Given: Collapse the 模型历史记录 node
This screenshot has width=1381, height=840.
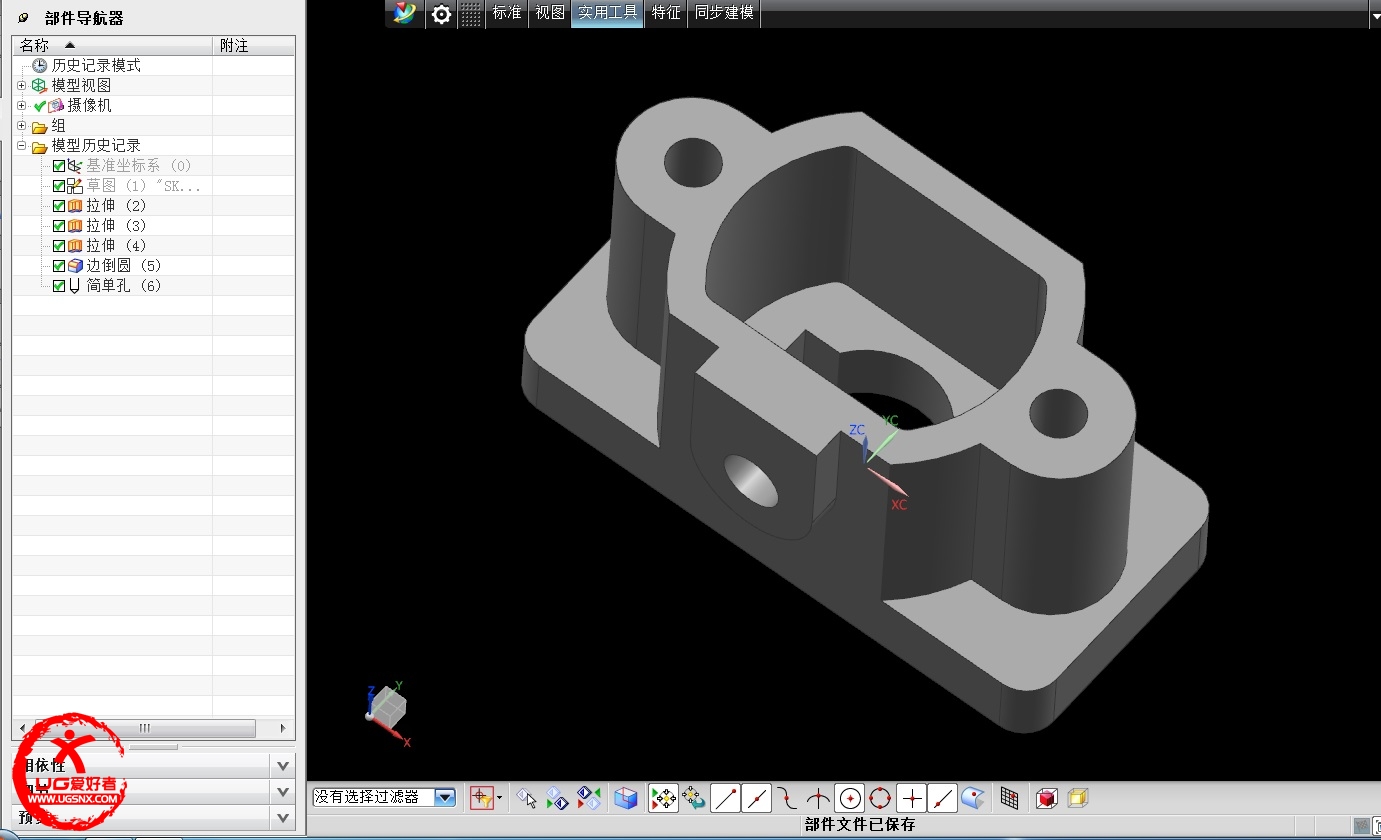Looking at the screenshot, I should click(21, 146).
